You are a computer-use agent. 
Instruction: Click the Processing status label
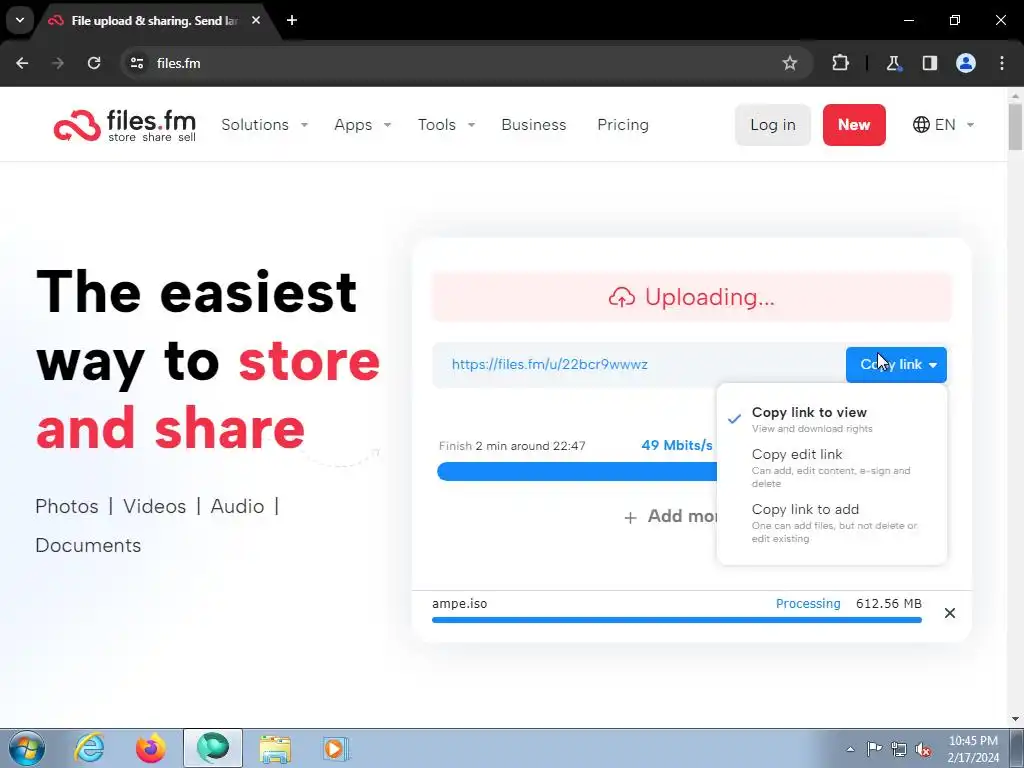pos(808,603)
